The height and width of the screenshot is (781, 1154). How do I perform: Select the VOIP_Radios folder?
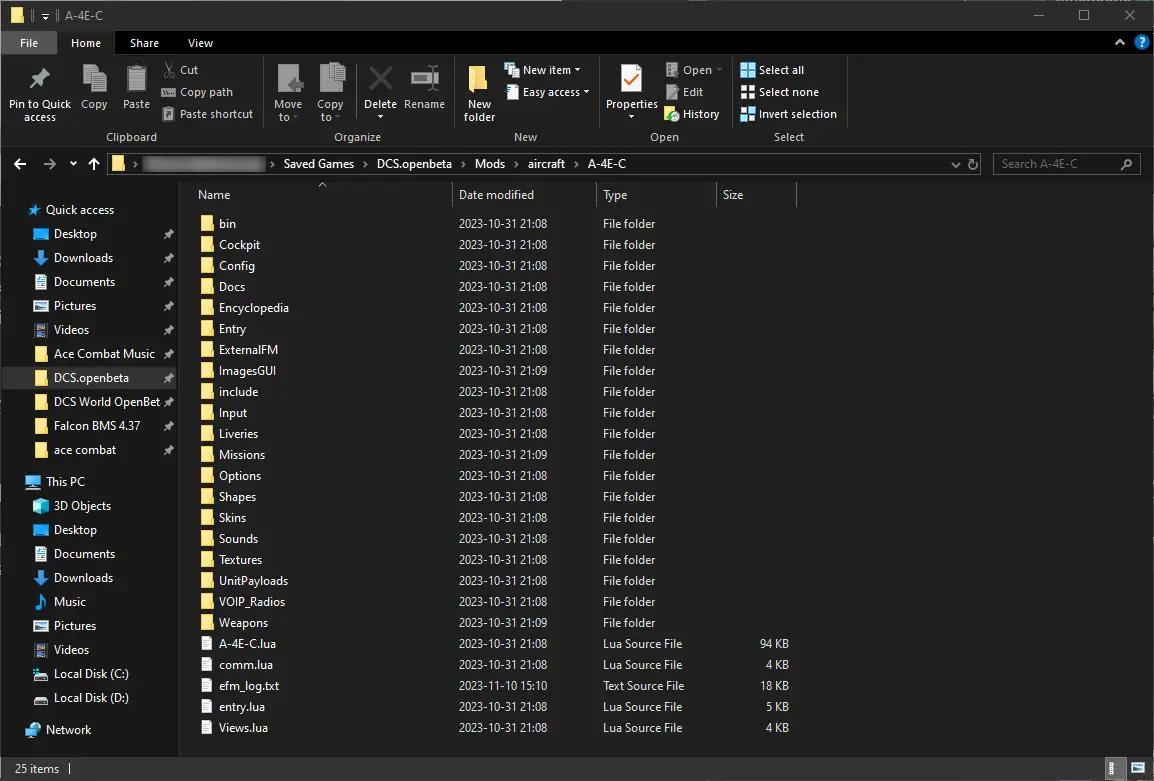[252, 602]
